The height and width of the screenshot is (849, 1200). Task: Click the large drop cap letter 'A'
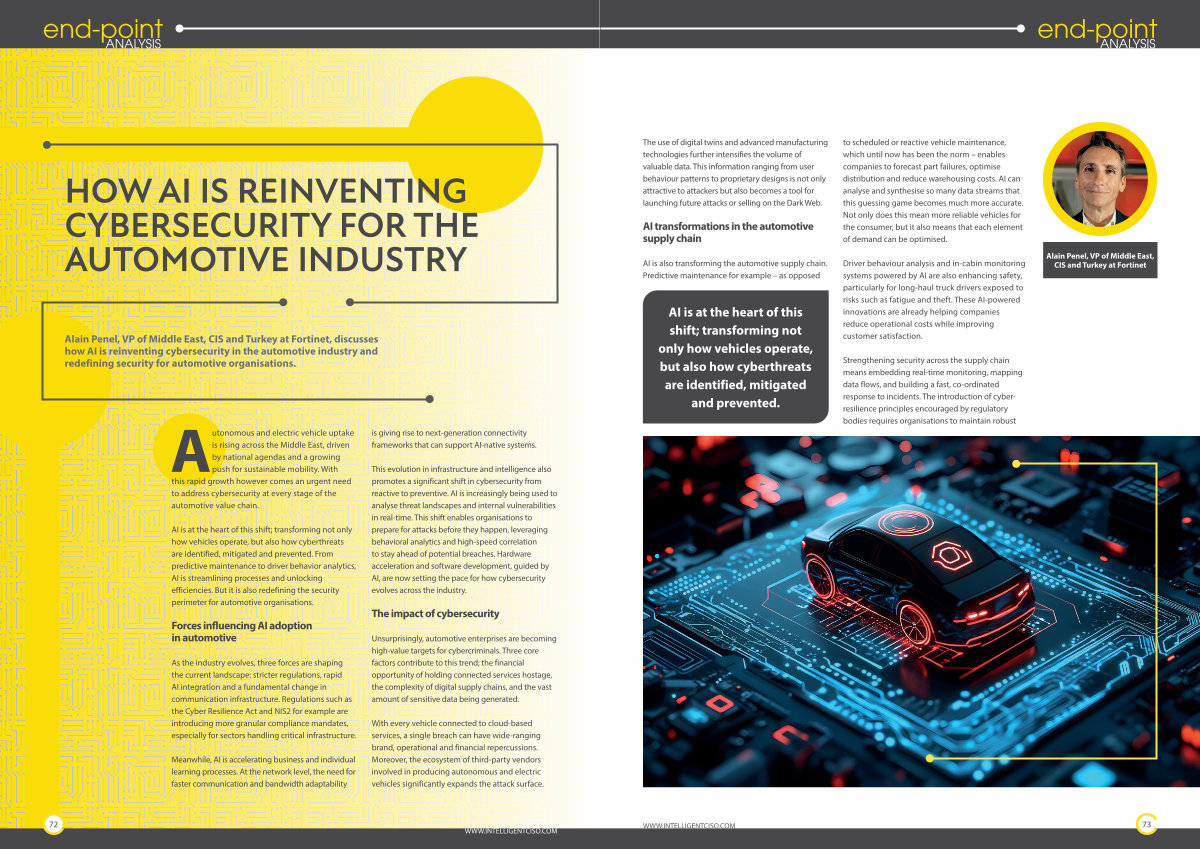(x=190, y=452)
